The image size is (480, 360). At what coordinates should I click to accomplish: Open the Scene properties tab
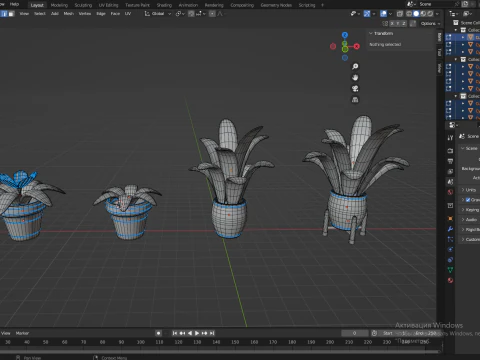[x=450, y=182]
